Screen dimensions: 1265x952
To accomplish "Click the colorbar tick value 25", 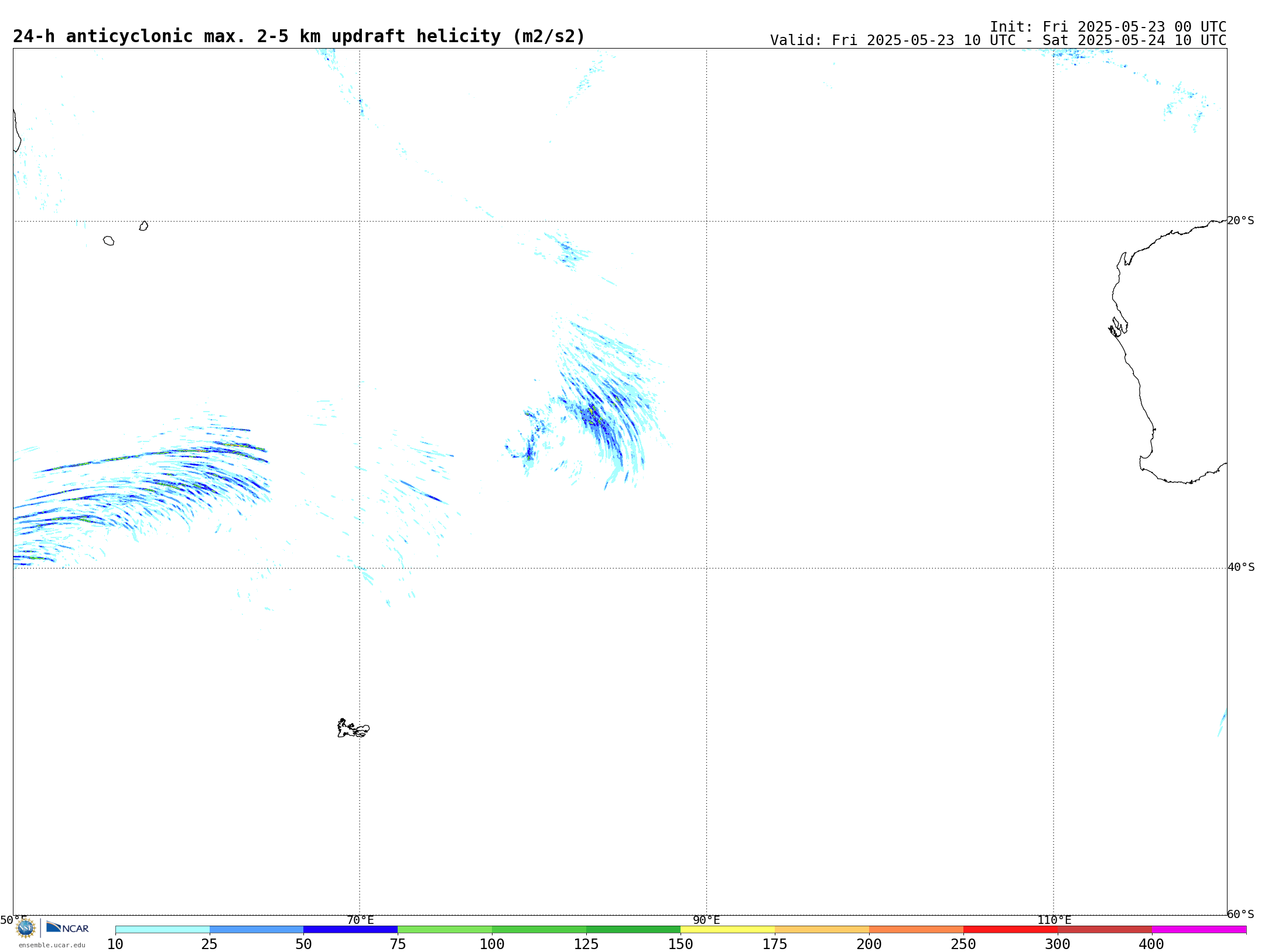I will click(x=210, y=944).
